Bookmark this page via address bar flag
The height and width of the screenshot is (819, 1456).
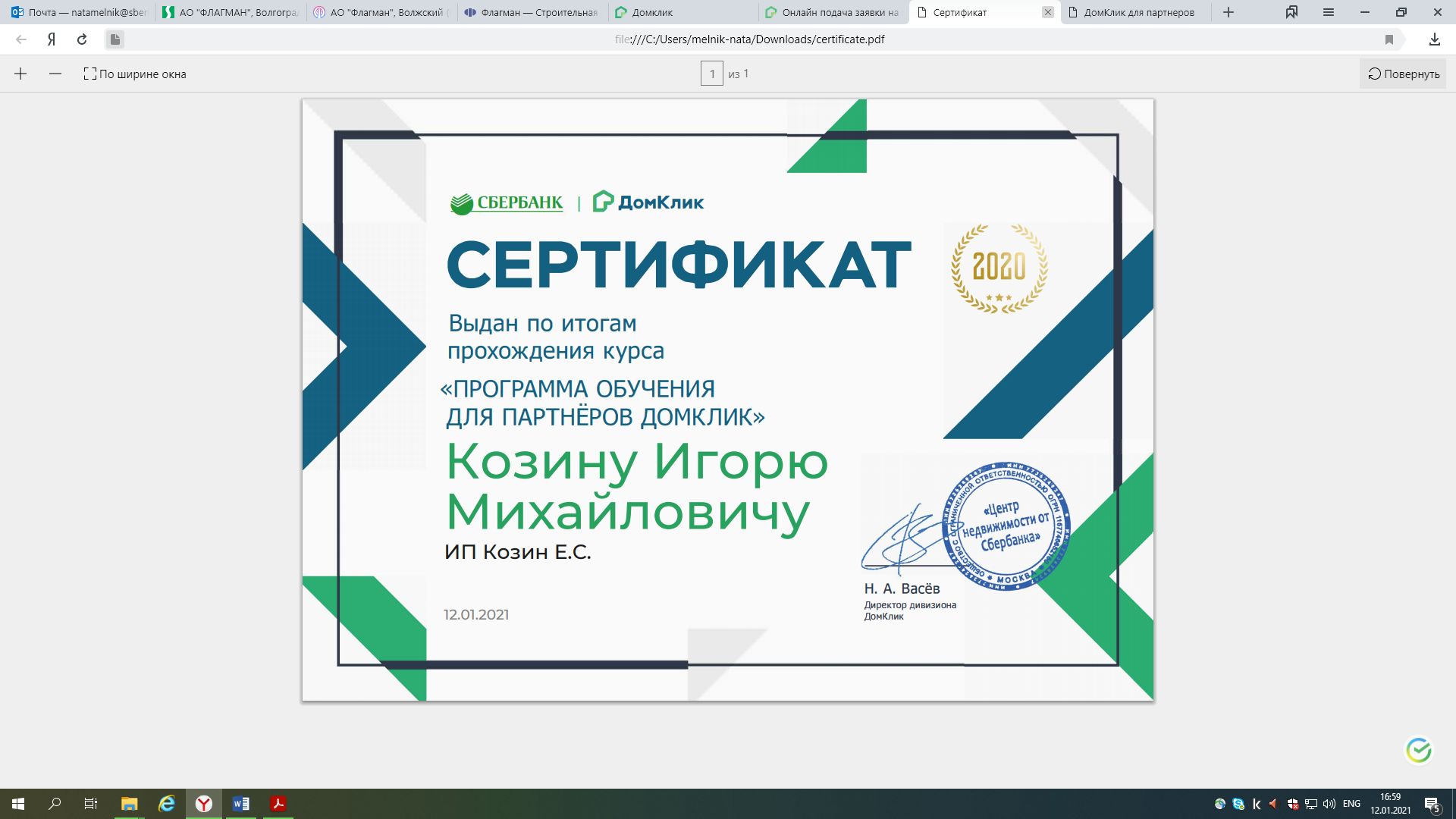(1389, 39)
